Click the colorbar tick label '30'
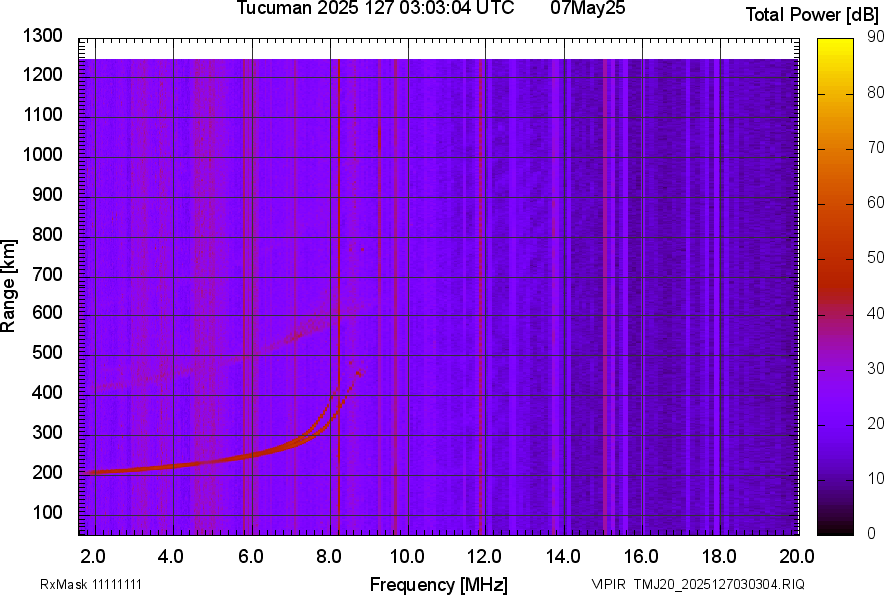Screen dimensions: 884x595 click(875, 368)
